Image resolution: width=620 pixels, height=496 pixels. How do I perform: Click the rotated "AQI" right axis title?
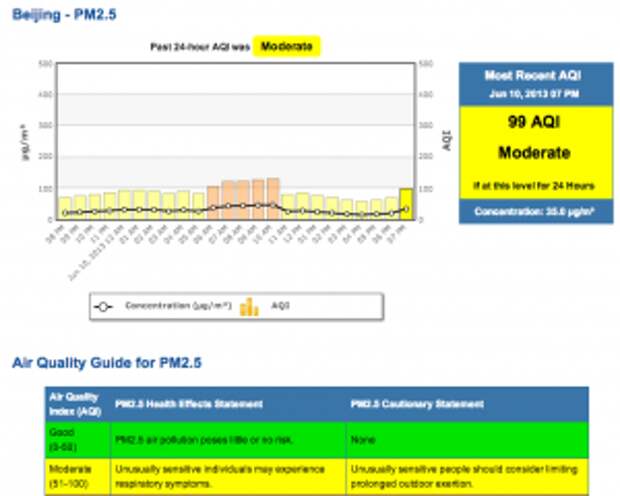pos(446,140)
